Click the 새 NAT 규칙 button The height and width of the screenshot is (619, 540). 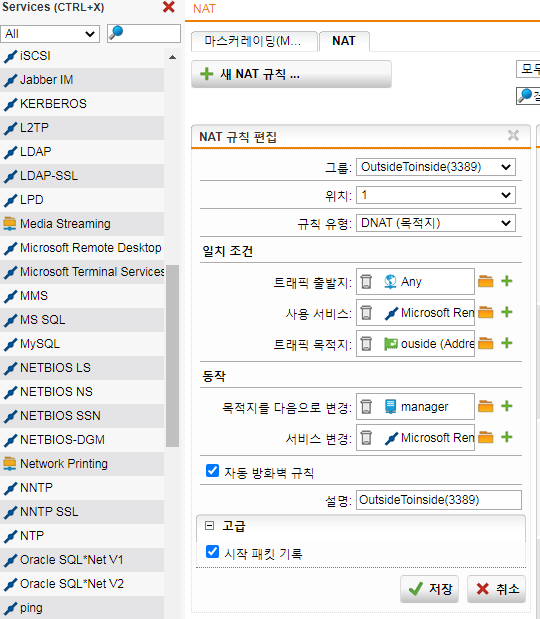pos(291,74)
